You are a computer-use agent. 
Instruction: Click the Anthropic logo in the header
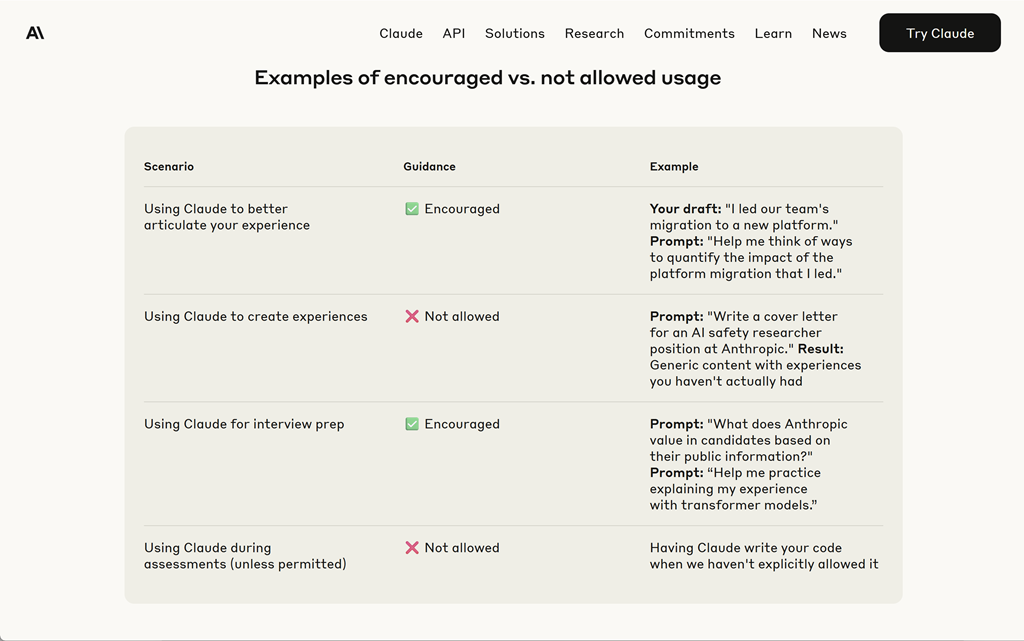click(x=35, y=33)
